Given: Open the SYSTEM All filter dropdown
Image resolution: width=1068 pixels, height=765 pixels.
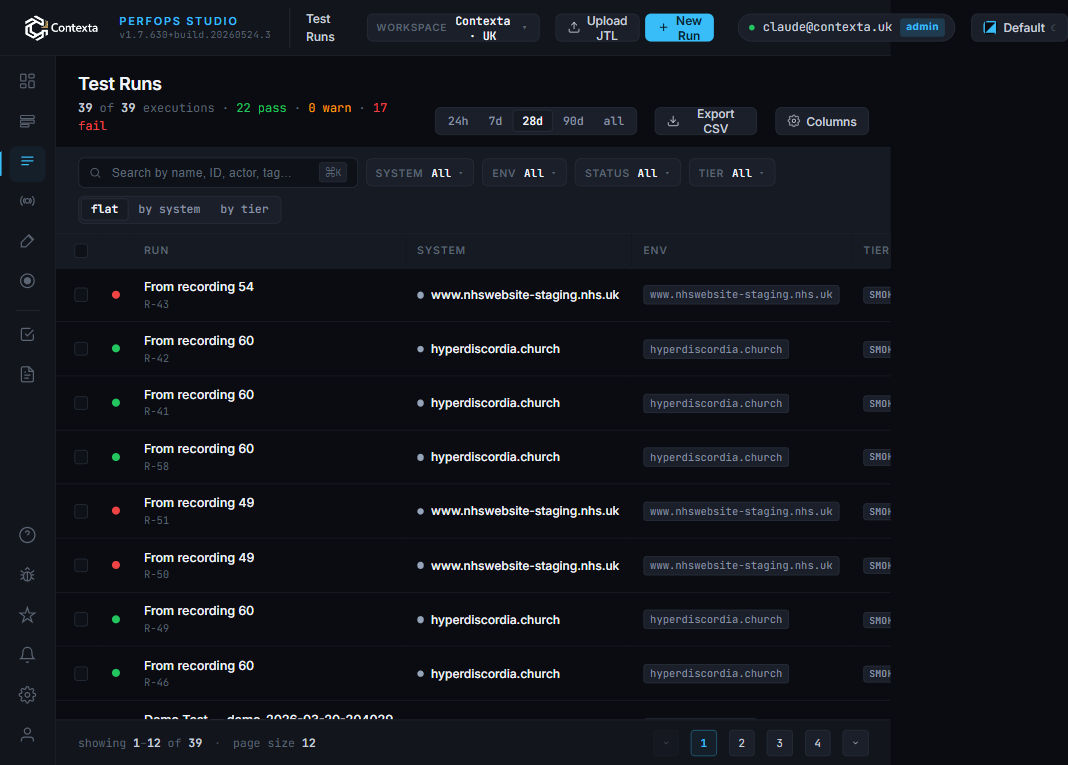Looking at the screenshot, I should point(420,173).
